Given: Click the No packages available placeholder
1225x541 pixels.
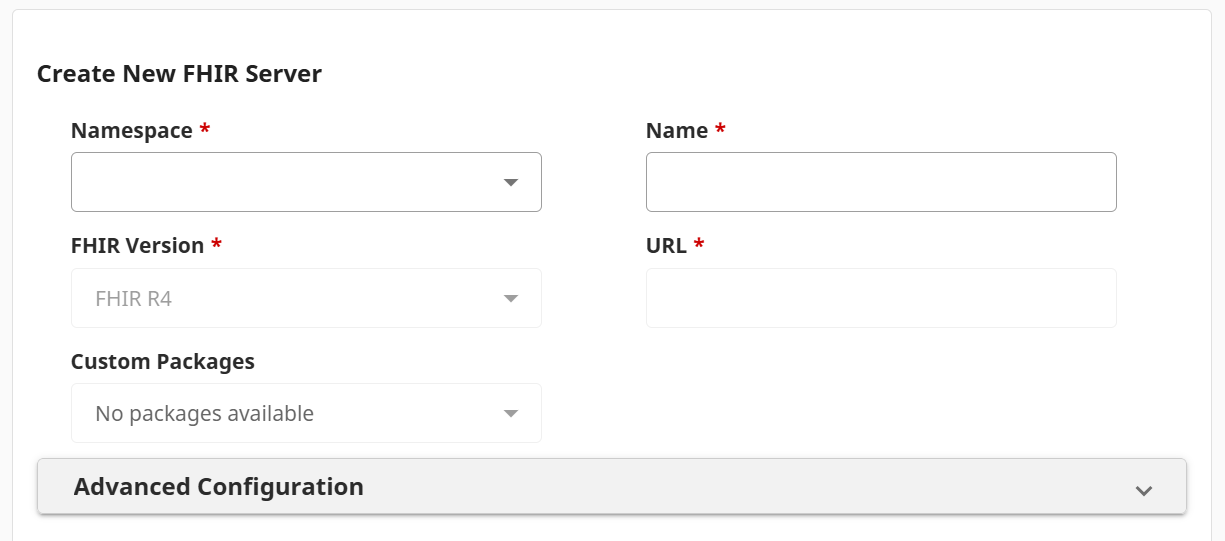Looking at the screenshot, I should [204, 413].
